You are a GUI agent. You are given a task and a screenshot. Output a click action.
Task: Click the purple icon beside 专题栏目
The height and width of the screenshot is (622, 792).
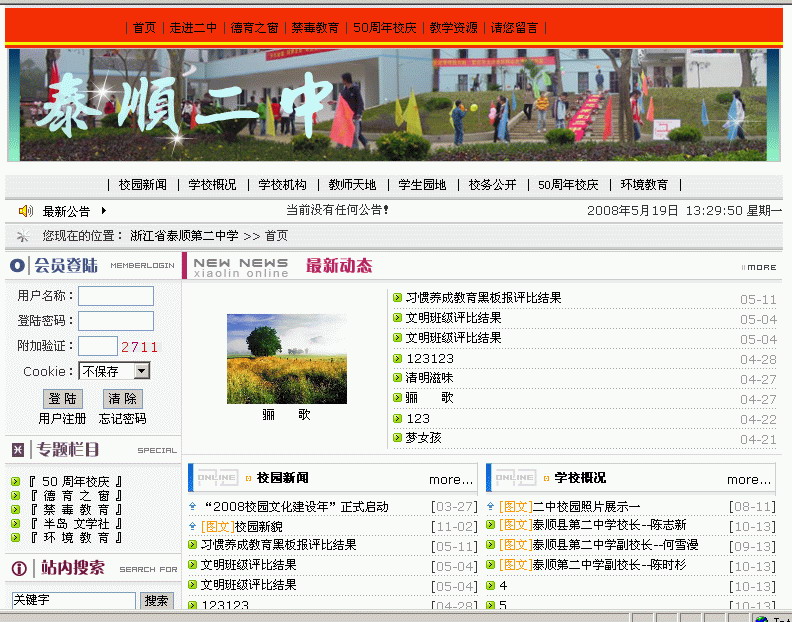click(18, 449)
